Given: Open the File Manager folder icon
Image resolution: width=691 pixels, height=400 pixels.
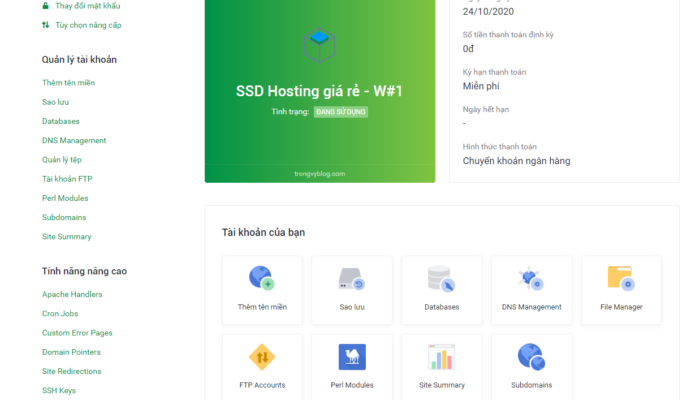Looking at the screenshot, I should (x=621, y=278).
